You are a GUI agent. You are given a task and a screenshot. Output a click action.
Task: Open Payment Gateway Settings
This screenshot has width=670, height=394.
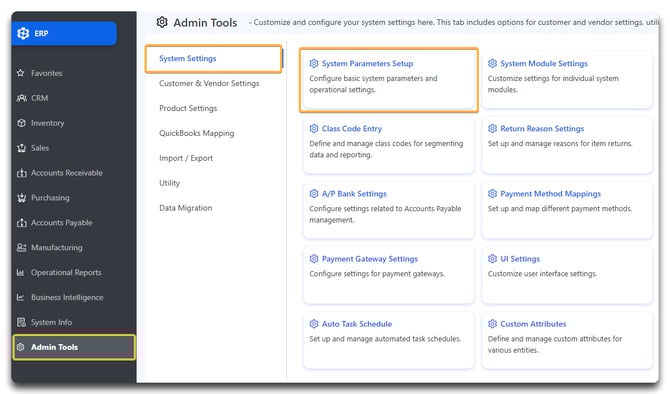click(370, 259)
